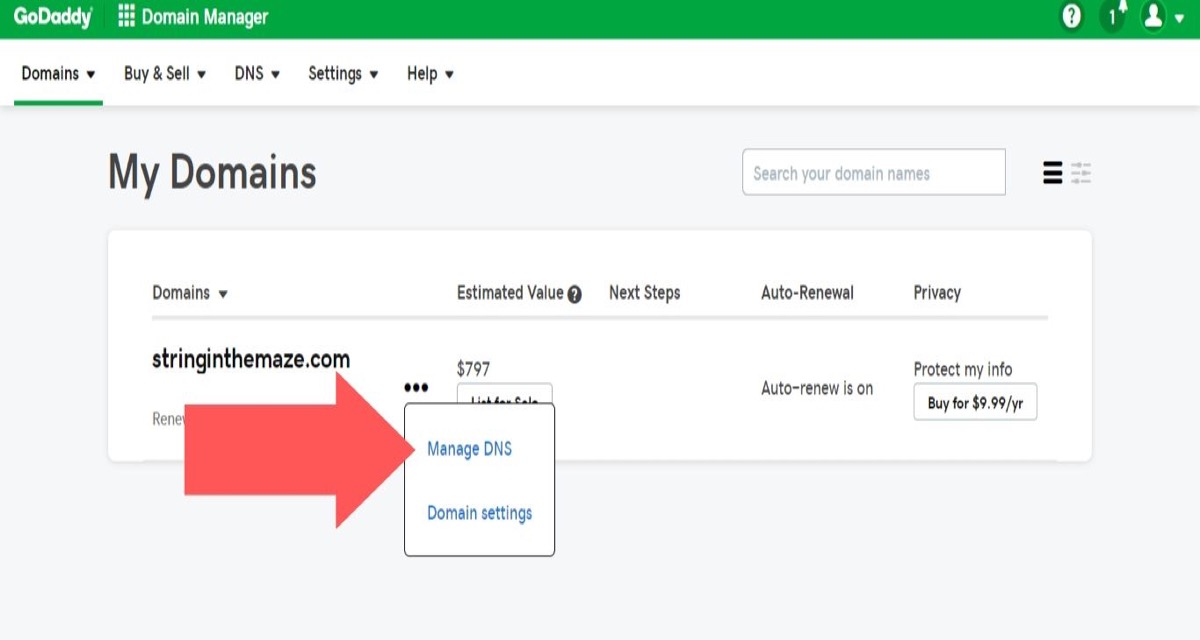Click the three-dot menu for stringinthemaze.com
This screenshot has width=1200, height=640.
click(x=416, y=388)
